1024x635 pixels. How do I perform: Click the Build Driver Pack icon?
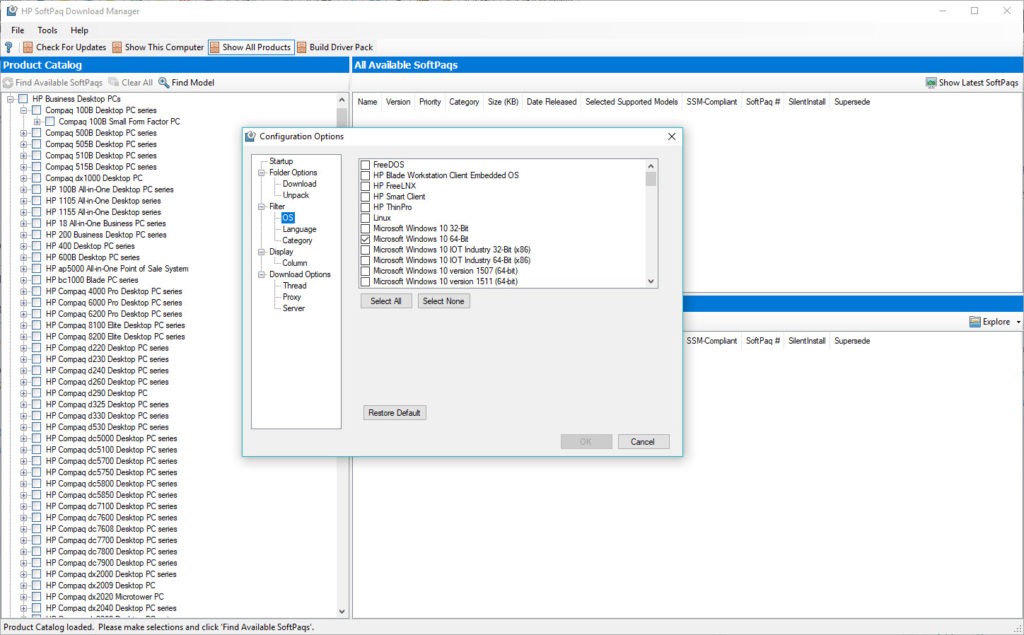coord(302,47)
